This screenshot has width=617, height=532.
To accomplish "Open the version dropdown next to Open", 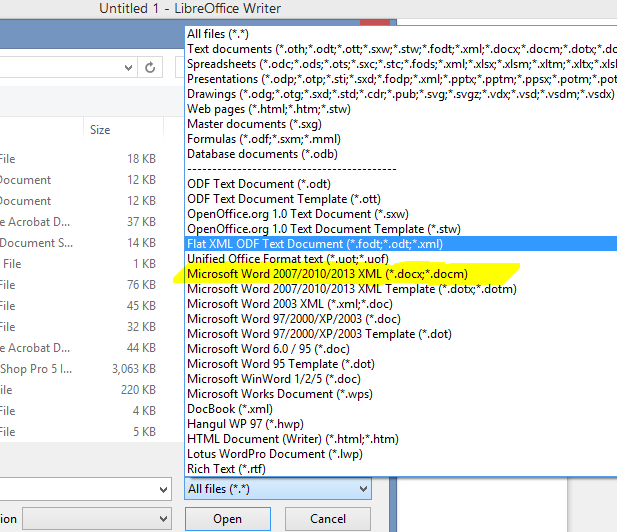I will coord(97,519).
